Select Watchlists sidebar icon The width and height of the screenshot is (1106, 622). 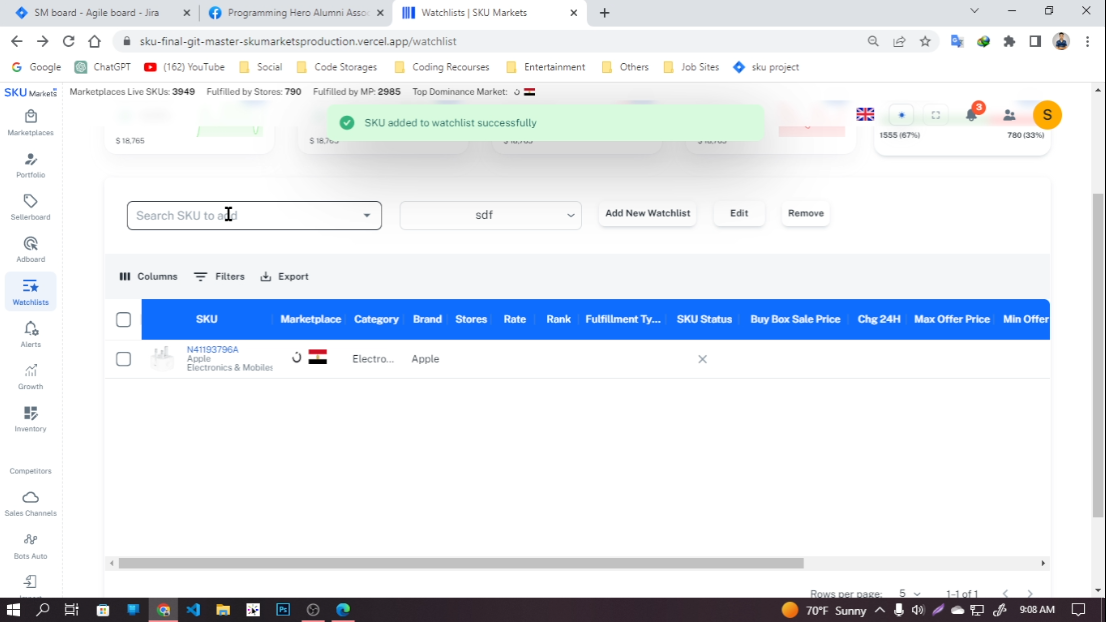pos(30,292)
